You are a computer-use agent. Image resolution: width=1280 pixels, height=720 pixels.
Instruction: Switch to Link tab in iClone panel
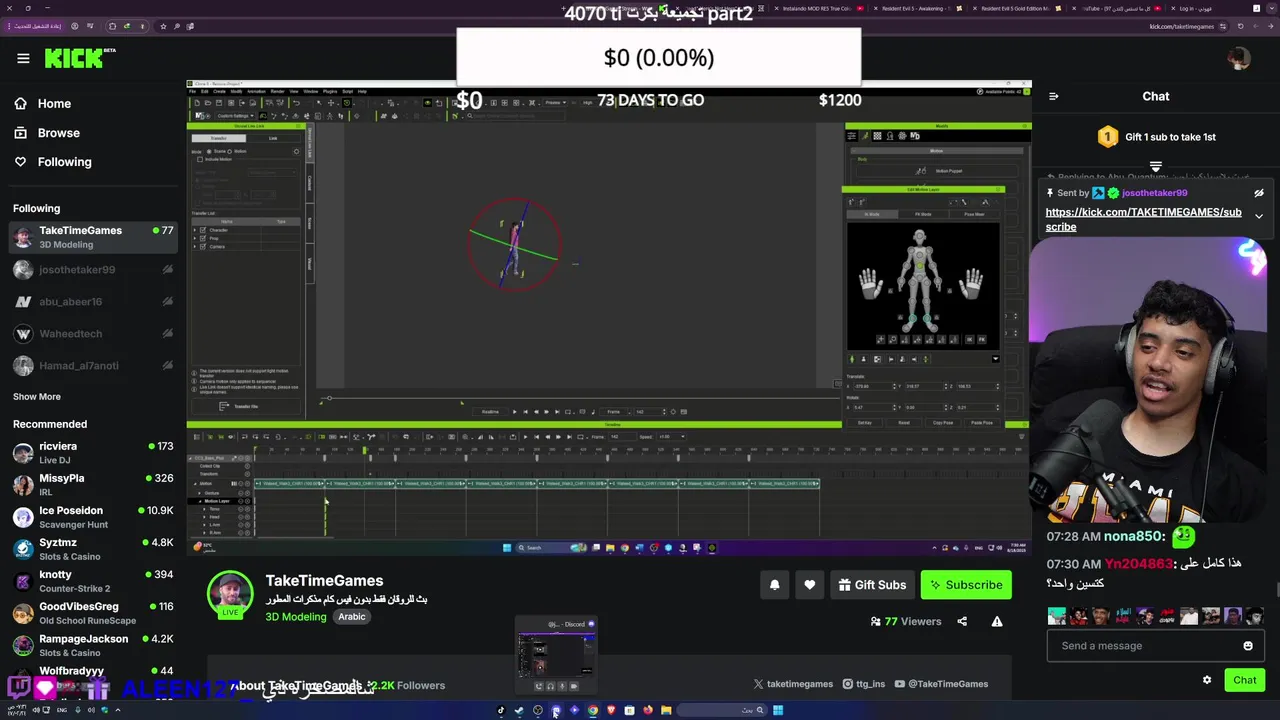[x=273, y=138]
